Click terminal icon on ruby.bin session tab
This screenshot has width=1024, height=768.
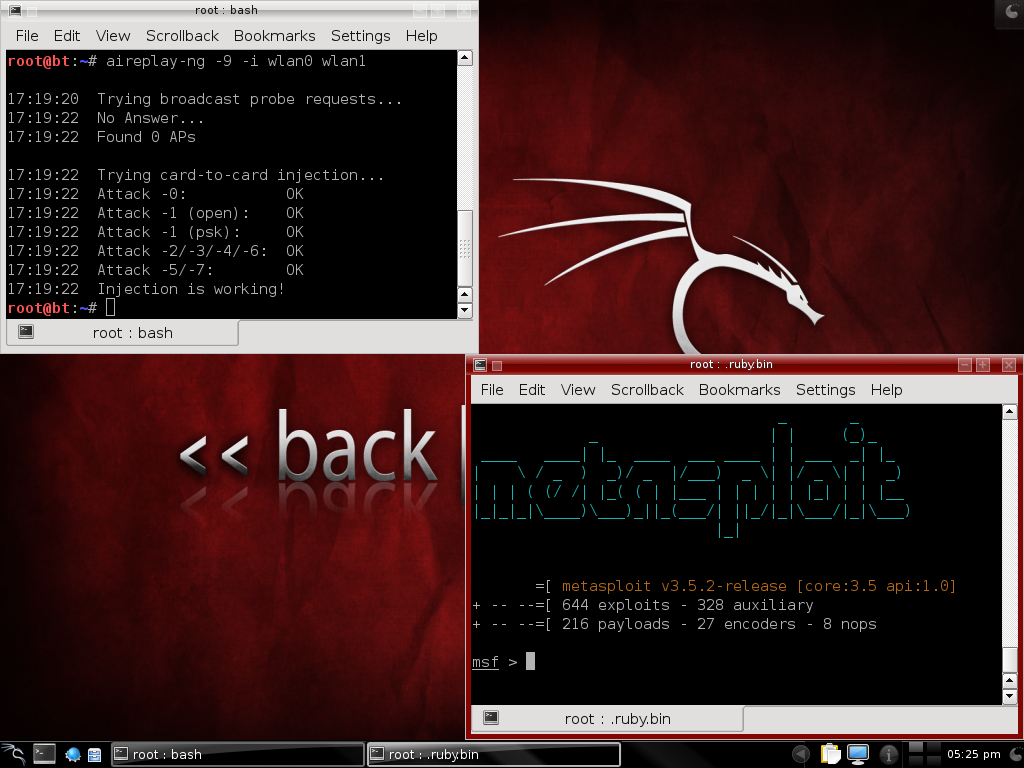[491, 718]
